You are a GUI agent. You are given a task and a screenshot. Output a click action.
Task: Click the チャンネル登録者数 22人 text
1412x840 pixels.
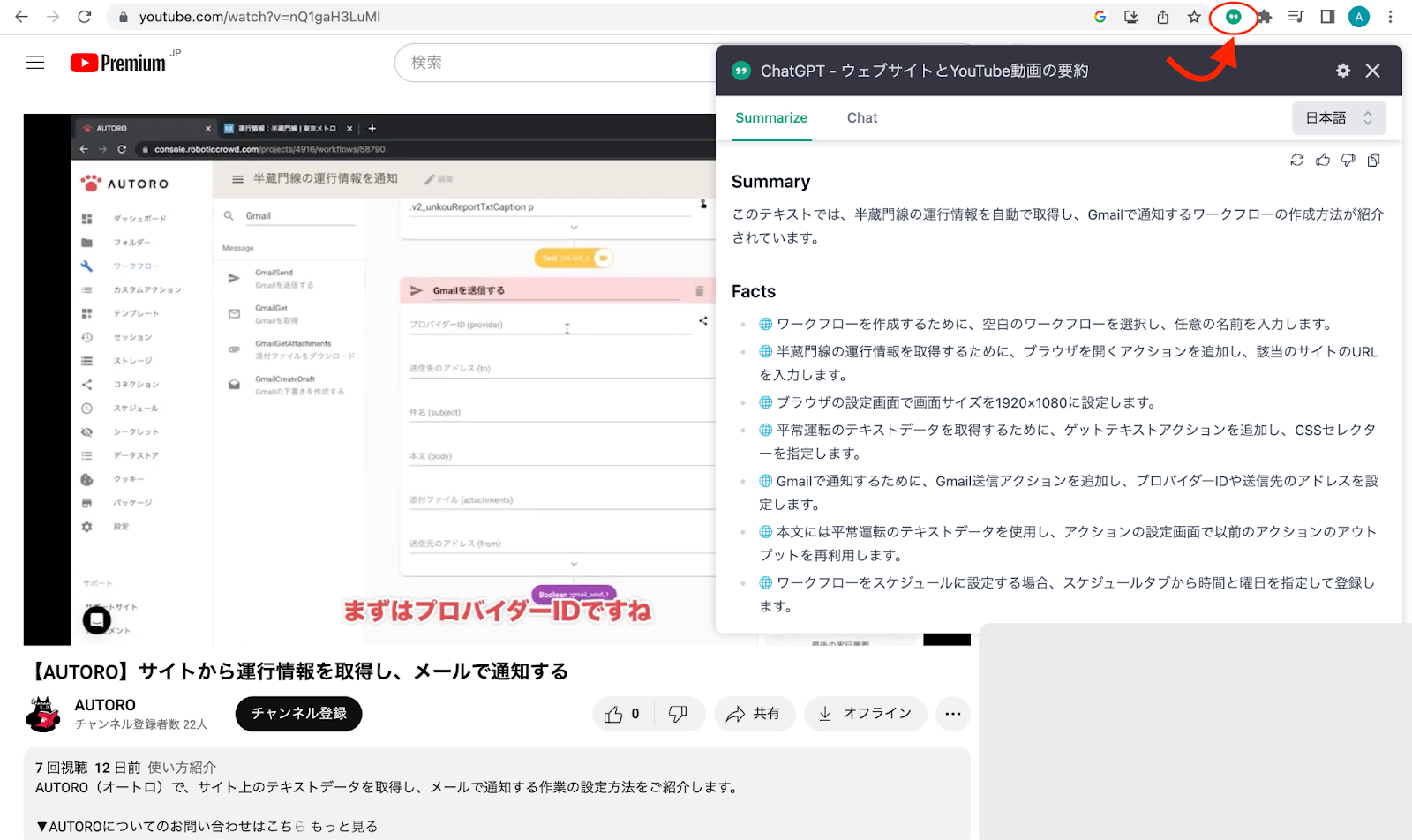pyautogui.click(x=141, y=724)
